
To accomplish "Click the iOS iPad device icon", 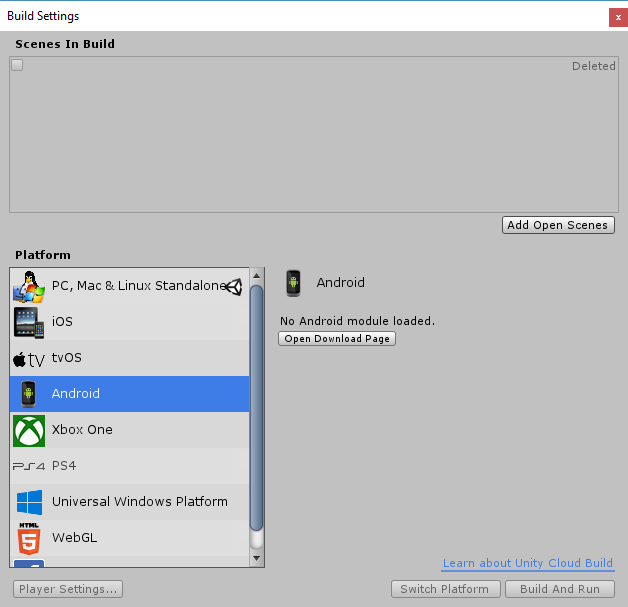I will point(29,322).
